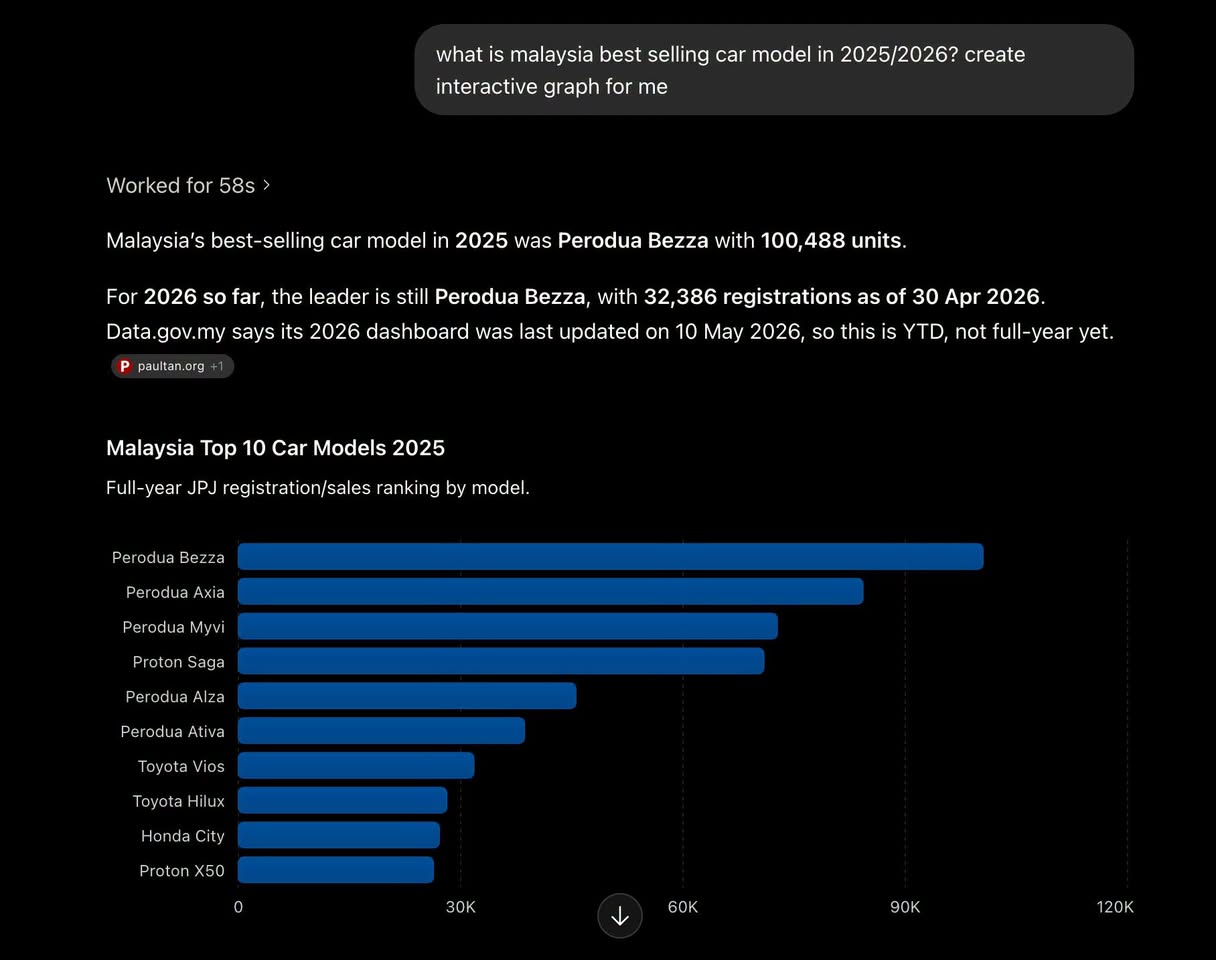The width and height of the screenshot is (1216, 960).
Task: Click the red paultan.org favicon icon
Action: pos(125,366)
